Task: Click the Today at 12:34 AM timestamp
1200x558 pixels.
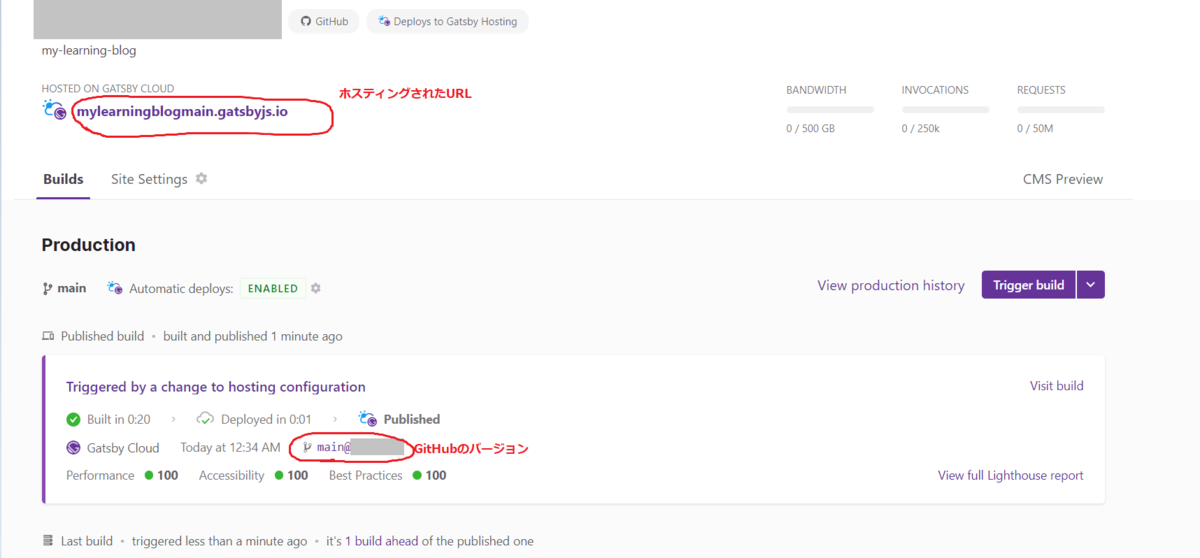Action: pos(230,447)
